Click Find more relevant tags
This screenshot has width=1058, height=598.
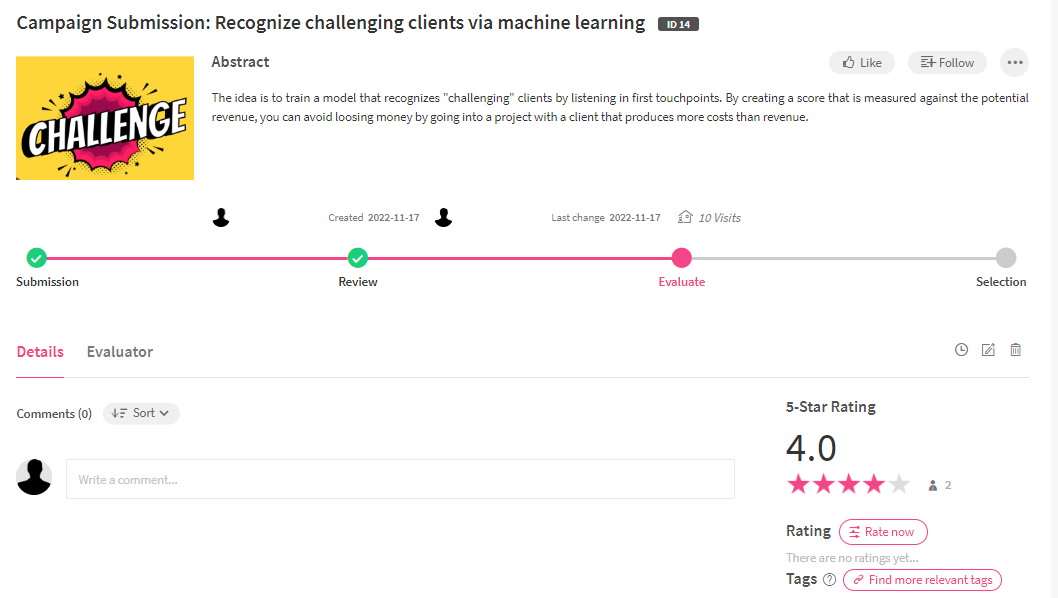tap(922, 580)
